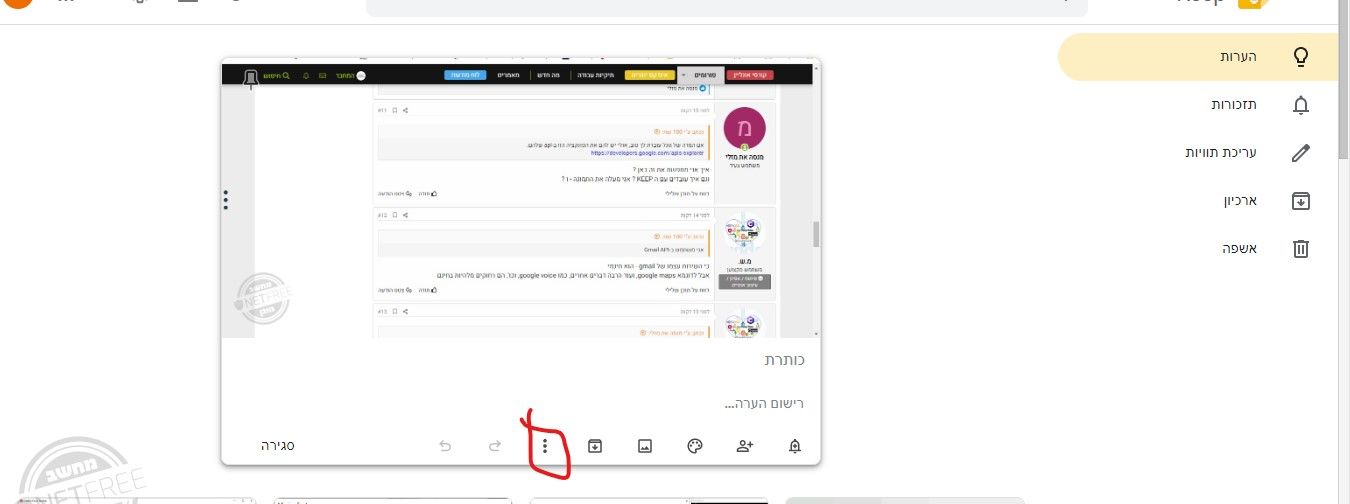1350x504 pixels.
Task: Go to ארכיון archive in sidebar
Action: coord(1197,200)
